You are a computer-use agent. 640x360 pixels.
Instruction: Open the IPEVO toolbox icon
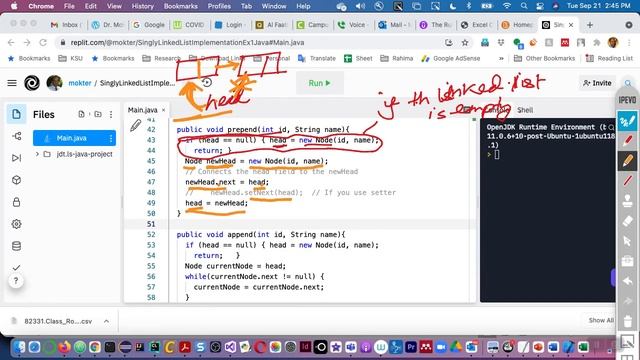(x=627, y=261)
